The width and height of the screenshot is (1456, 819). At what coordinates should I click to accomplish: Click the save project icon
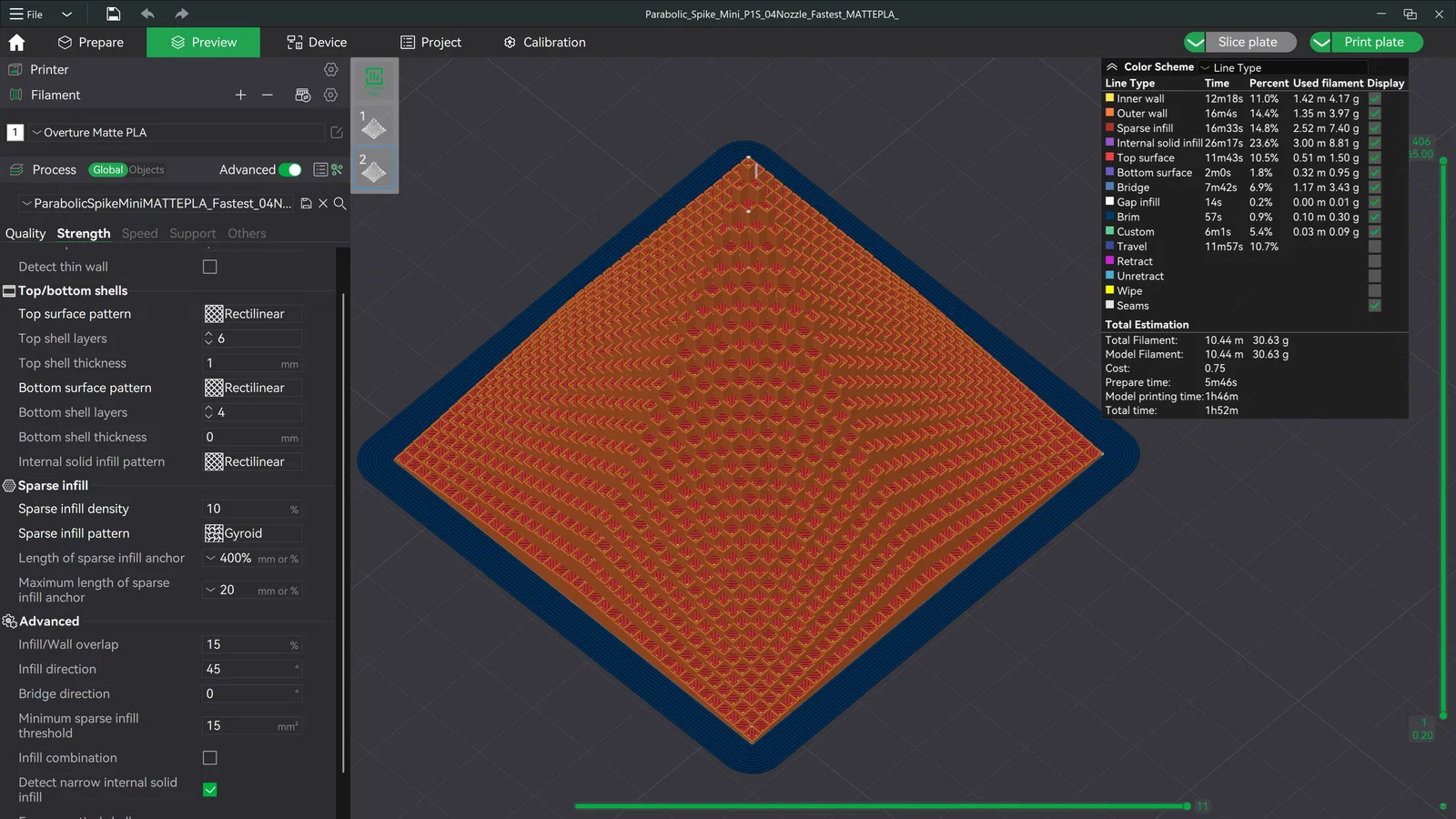click(x=113, y=14)
